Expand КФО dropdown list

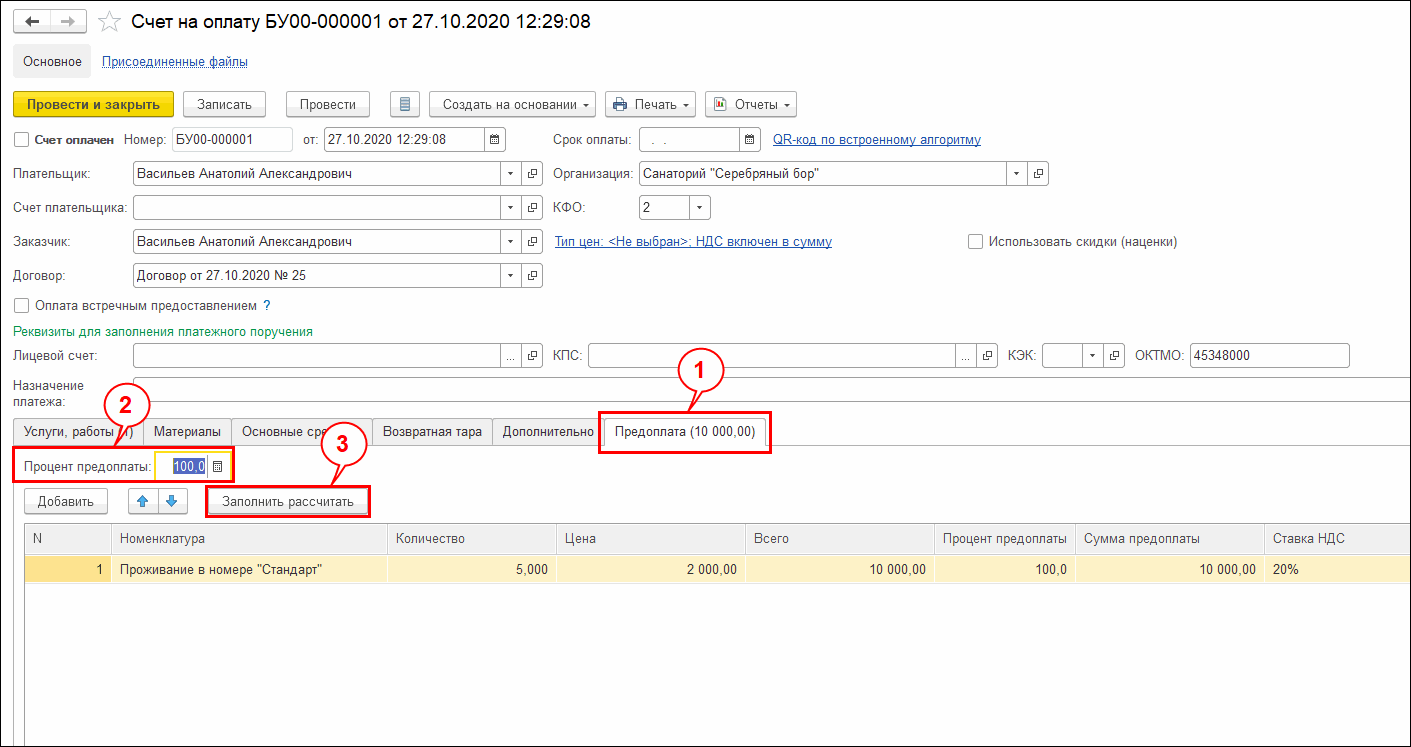tap(700, 208)
